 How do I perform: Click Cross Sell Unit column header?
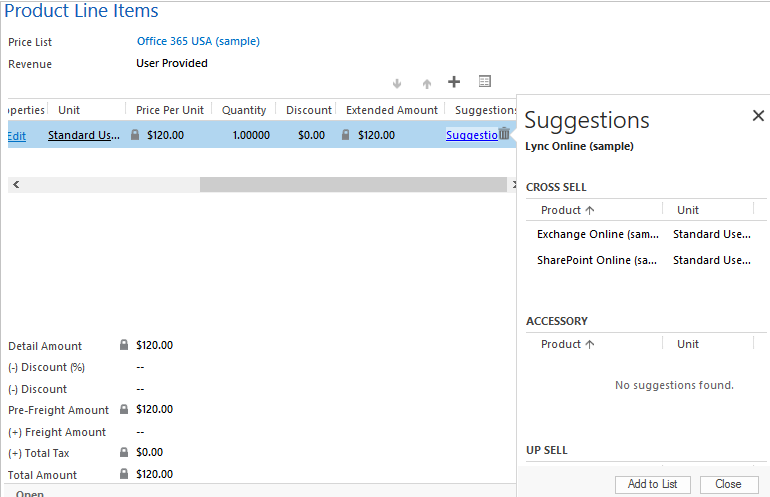coord(688,210)
